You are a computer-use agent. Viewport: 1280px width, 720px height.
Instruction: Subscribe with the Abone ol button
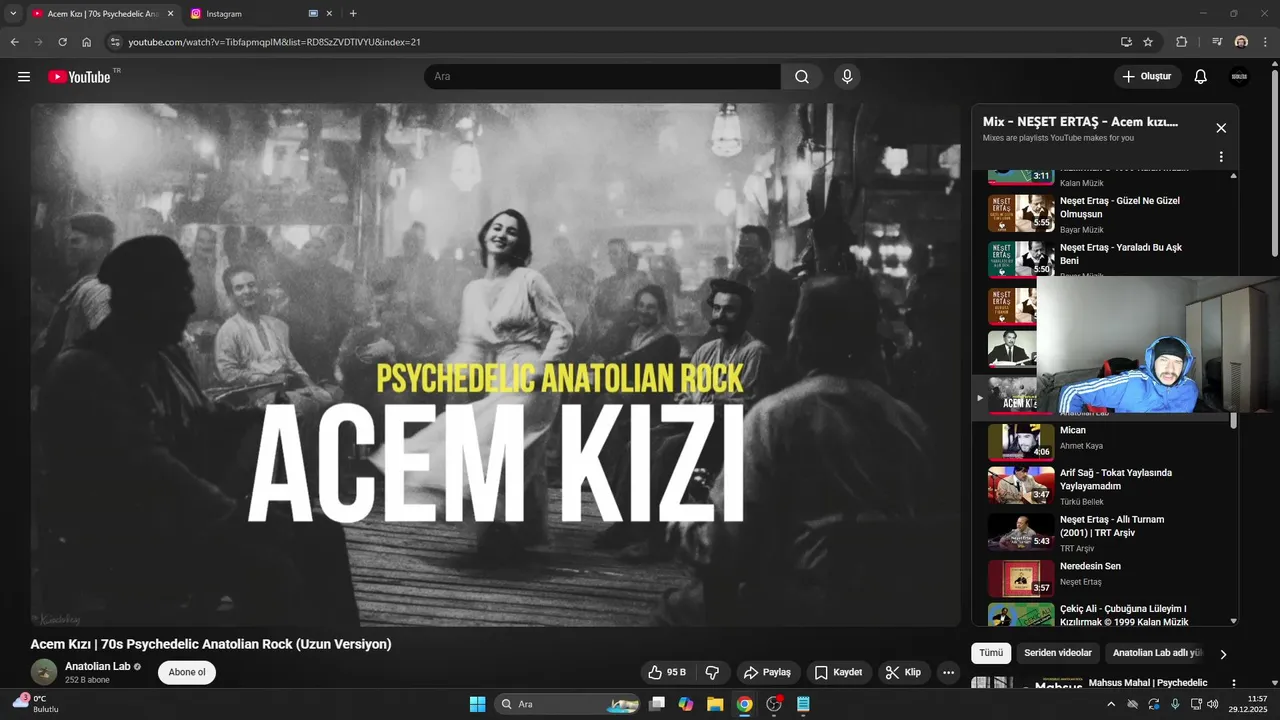pos(187,672)
